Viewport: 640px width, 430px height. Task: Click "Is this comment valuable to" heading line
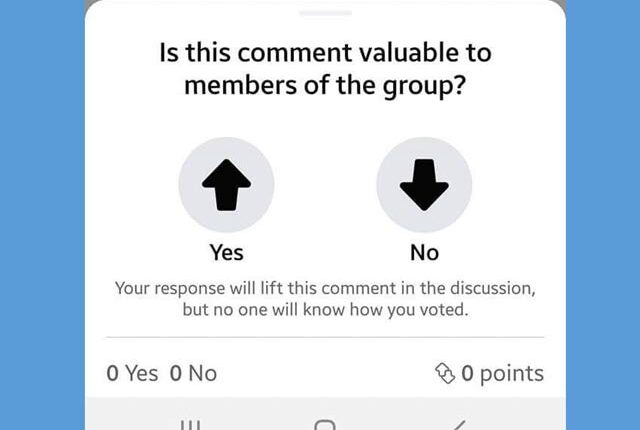325,52
